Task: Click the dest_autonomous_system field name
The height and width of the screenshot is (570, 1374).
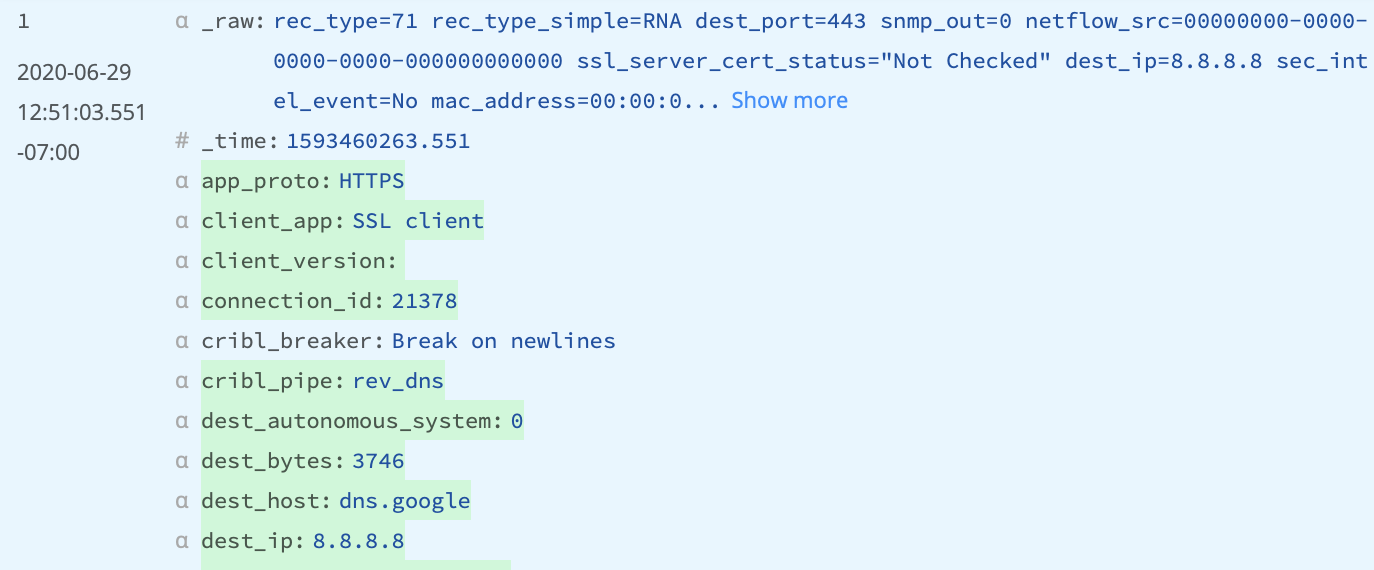Action: tap(350, 421)
